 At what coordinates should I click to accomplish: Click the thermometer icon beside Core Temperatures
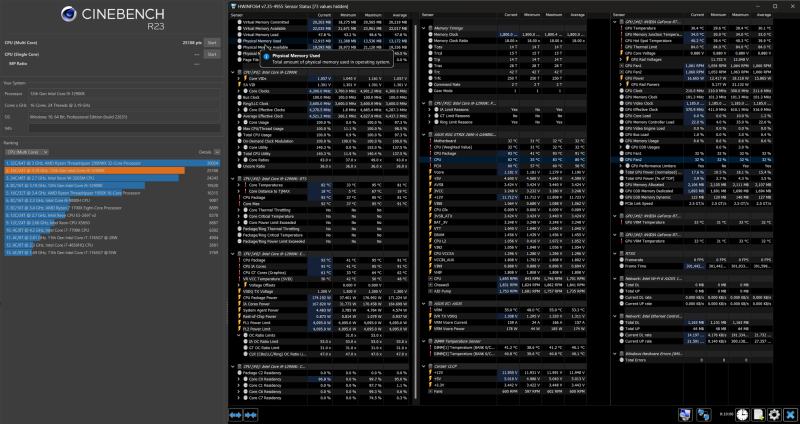point(245,185)
